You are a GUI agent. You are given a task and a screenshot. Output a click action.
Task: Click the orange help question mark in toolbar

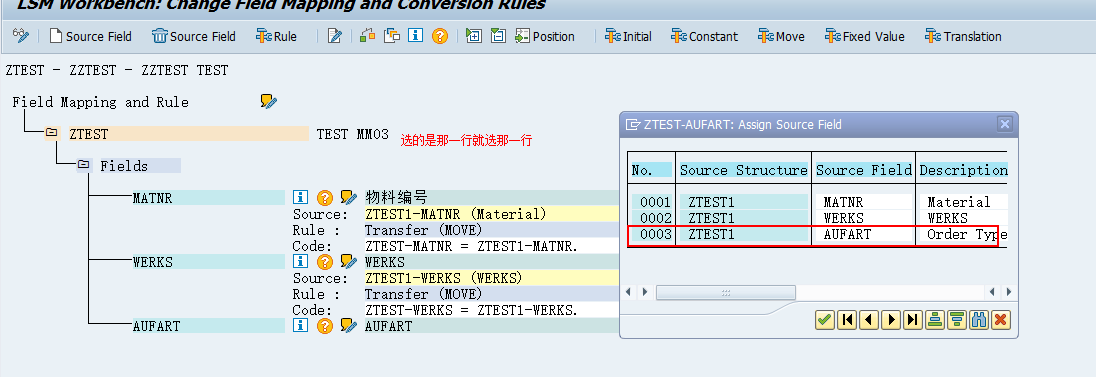click(x=440, y=36)
